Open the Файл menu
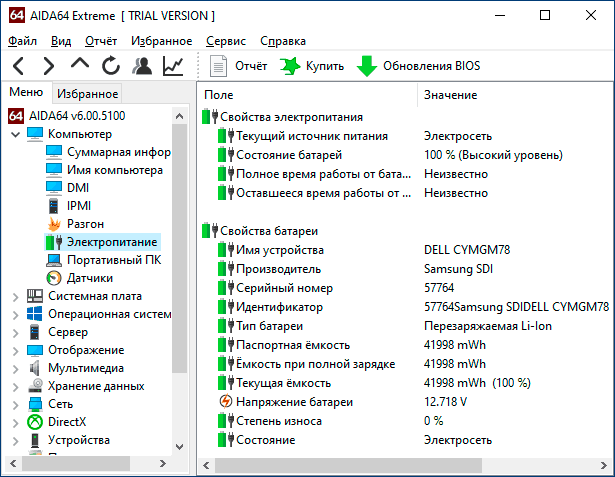615x477 pixels. point(22,41)
